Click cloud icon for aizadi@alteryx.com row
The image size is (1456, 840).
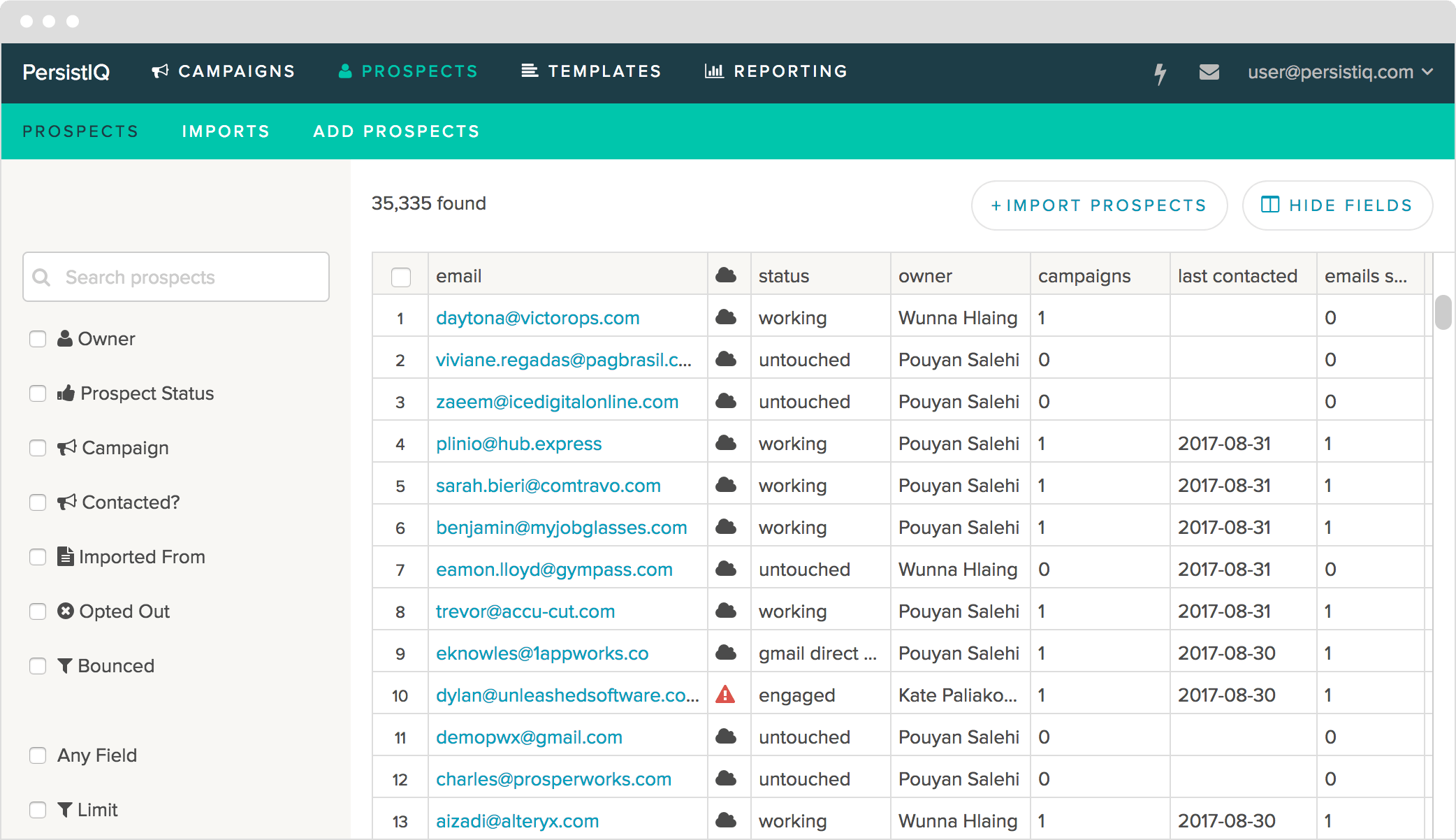(726, 820)
